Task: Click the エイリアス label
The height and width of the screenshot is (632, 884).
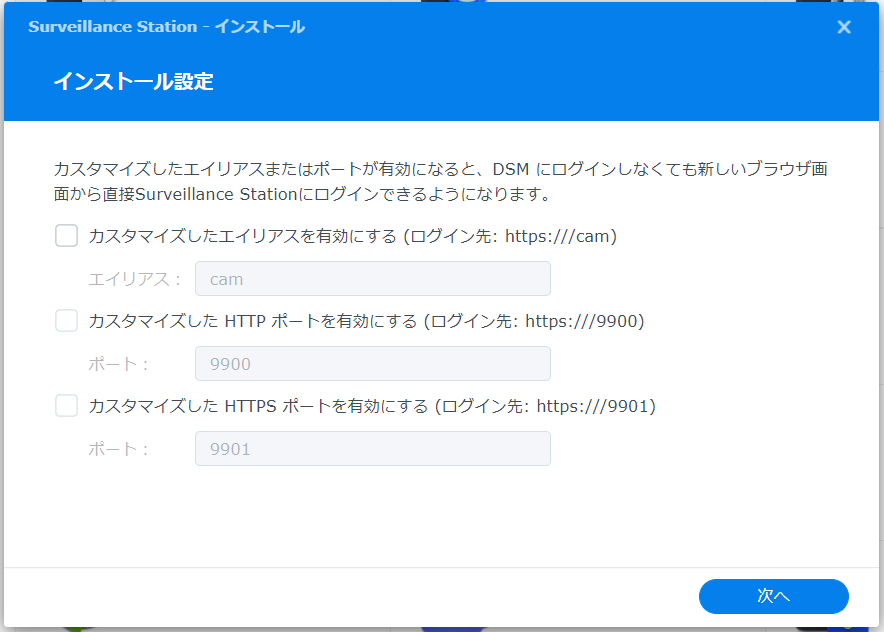Action: (134, 279)
